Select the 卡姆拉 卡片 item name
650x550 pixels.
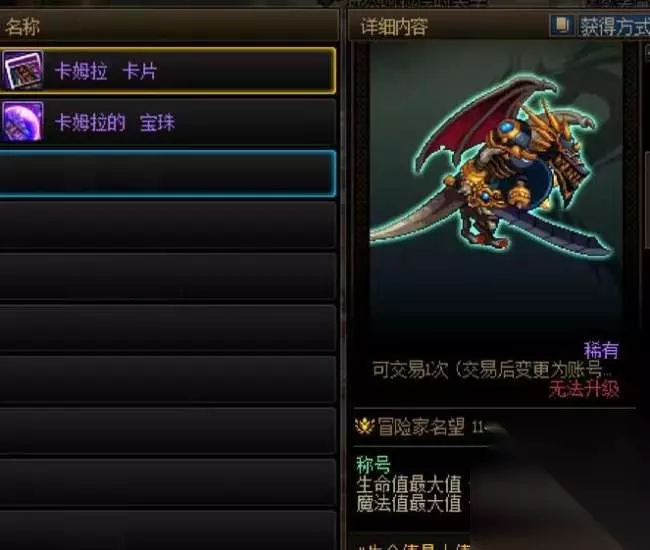coord(106,71)
